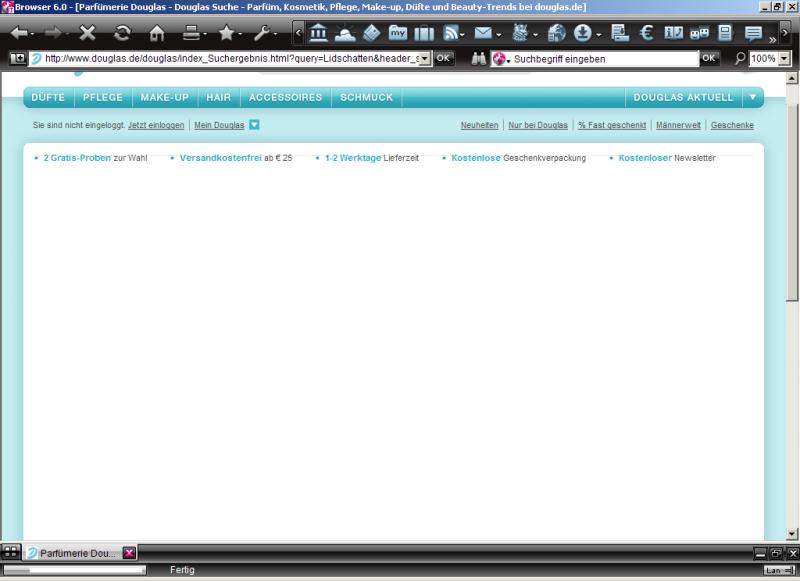Image resolution: width=800 pixels, height=581 pixels.
Task: Click the page loading progress bar
Action: tap(74, 570)
